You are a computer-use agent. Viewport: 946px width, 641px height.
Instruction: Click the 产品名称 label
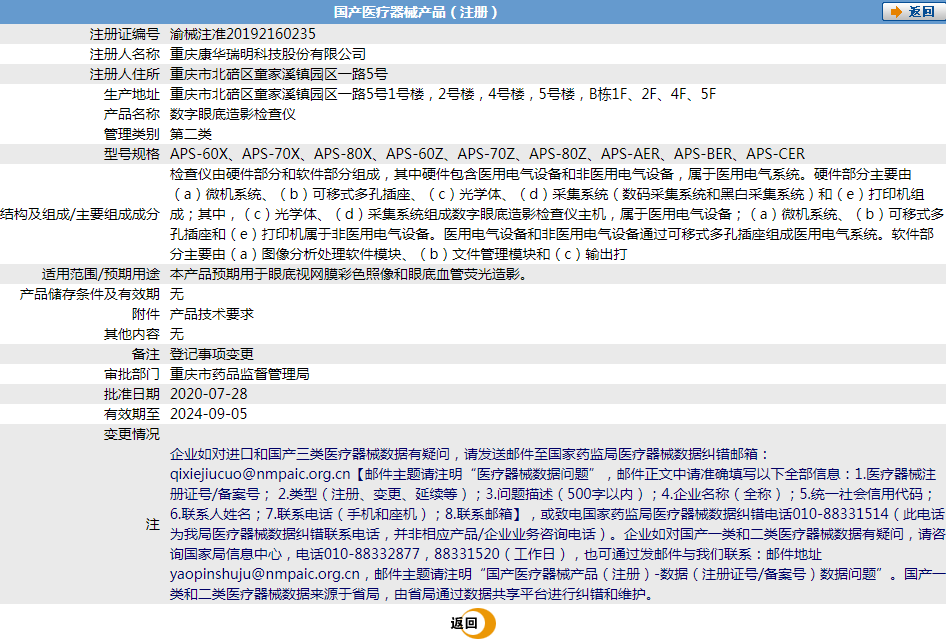[132, 113]
